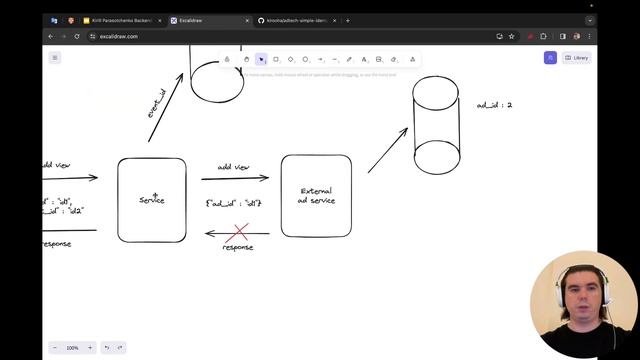
Task: Go back in the browser
Action: coord(51,36)
